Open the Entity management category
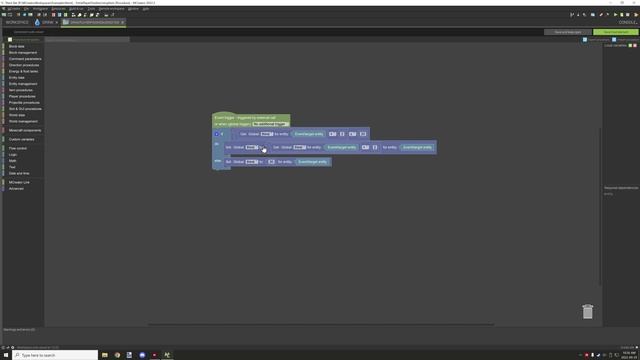 tap(23, 84)
